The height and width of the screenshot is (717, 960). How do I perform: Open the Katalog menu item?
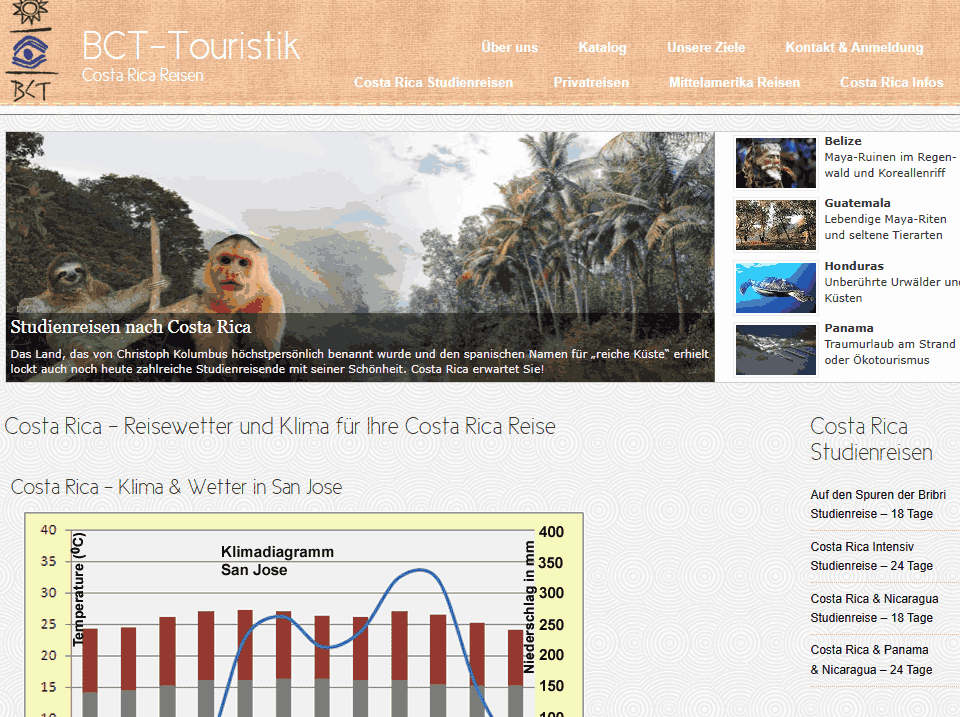[602, 47]
